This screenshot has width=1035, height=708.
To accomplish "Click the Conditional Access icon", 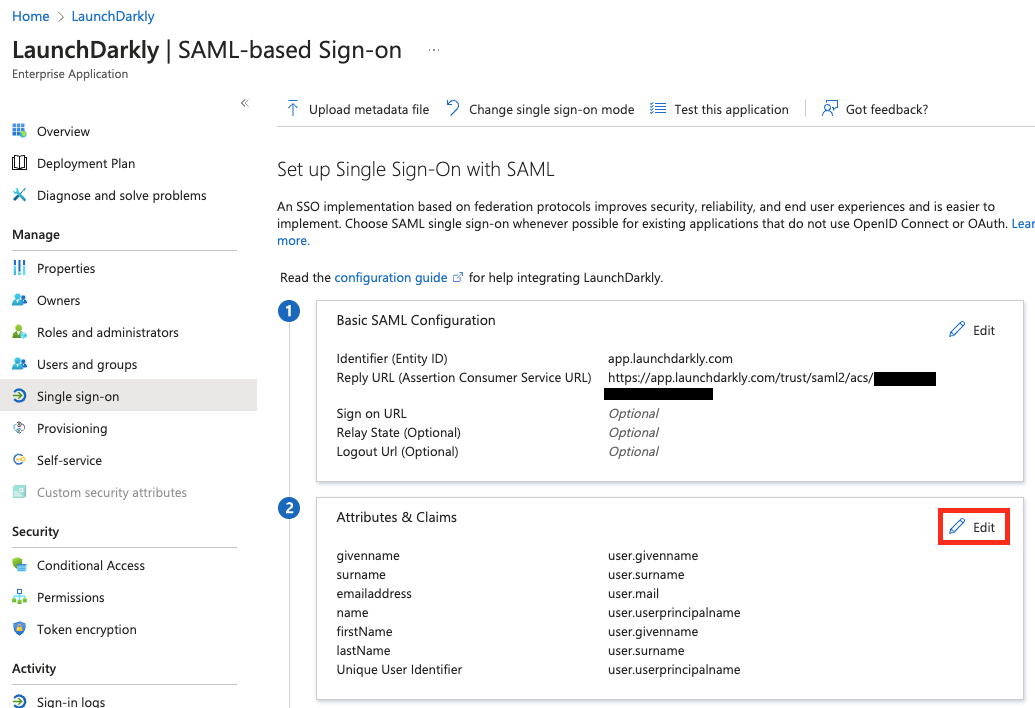I will (x=19, y=565).
